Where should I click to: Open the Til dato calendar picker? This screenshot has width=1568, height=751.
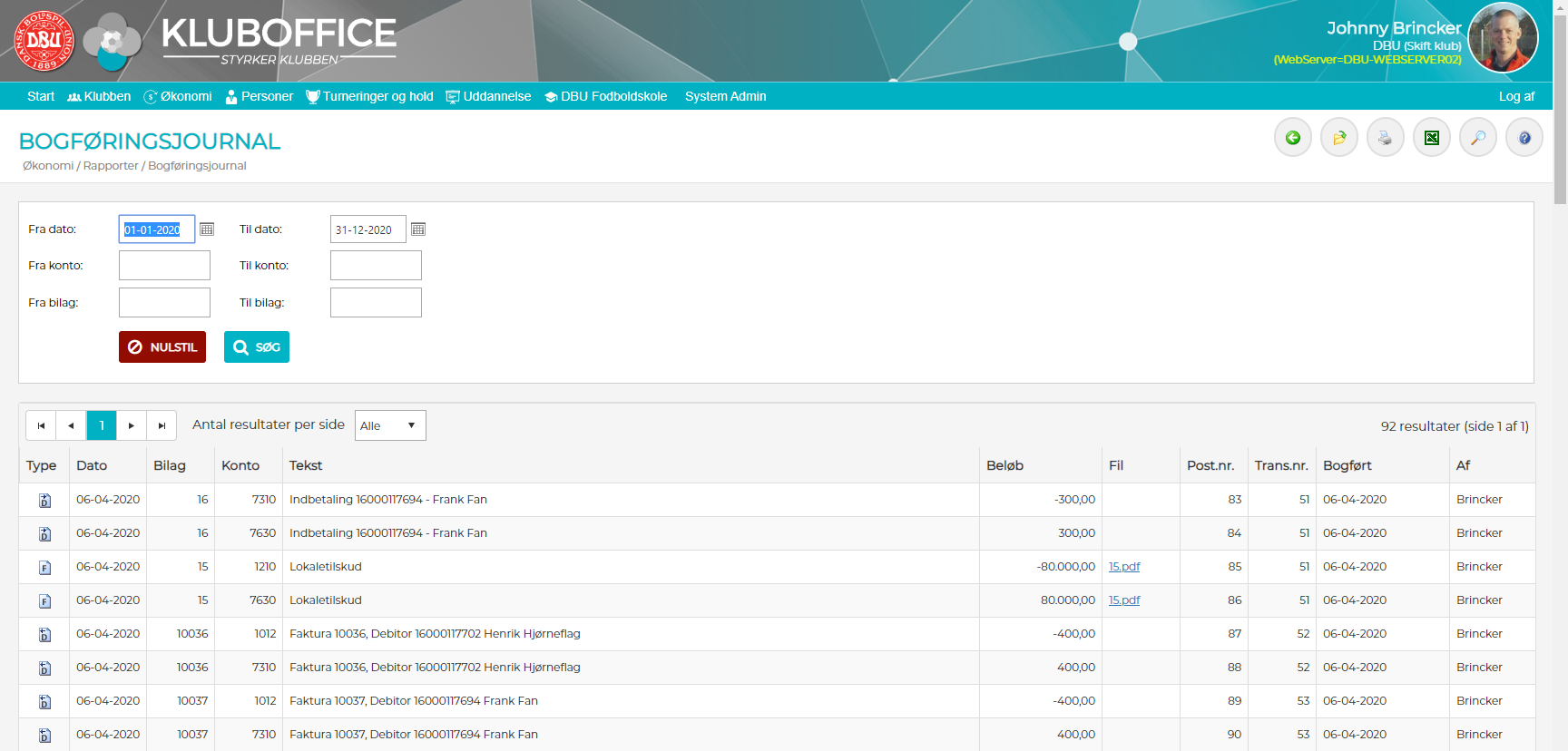point(418,229)
